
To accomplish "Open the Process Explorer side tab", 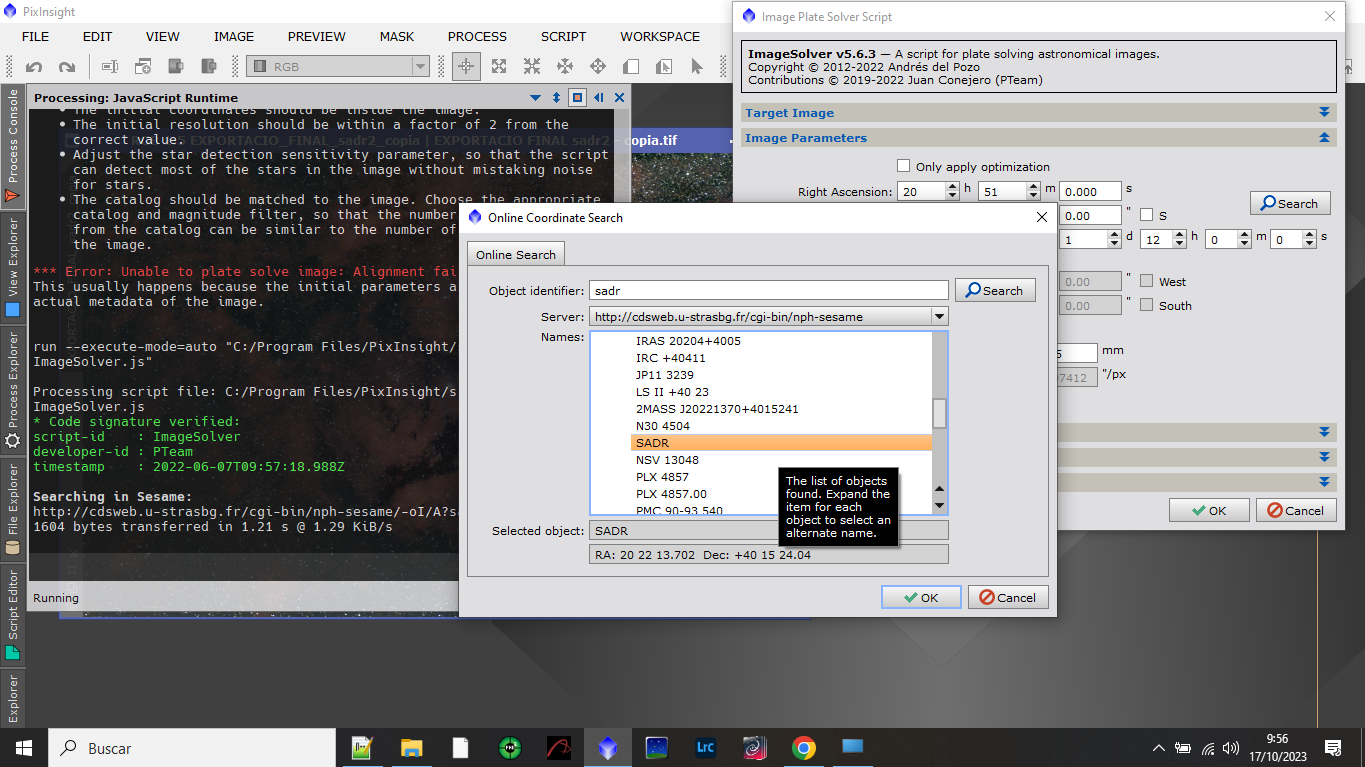I will click(x=13, y=391).
